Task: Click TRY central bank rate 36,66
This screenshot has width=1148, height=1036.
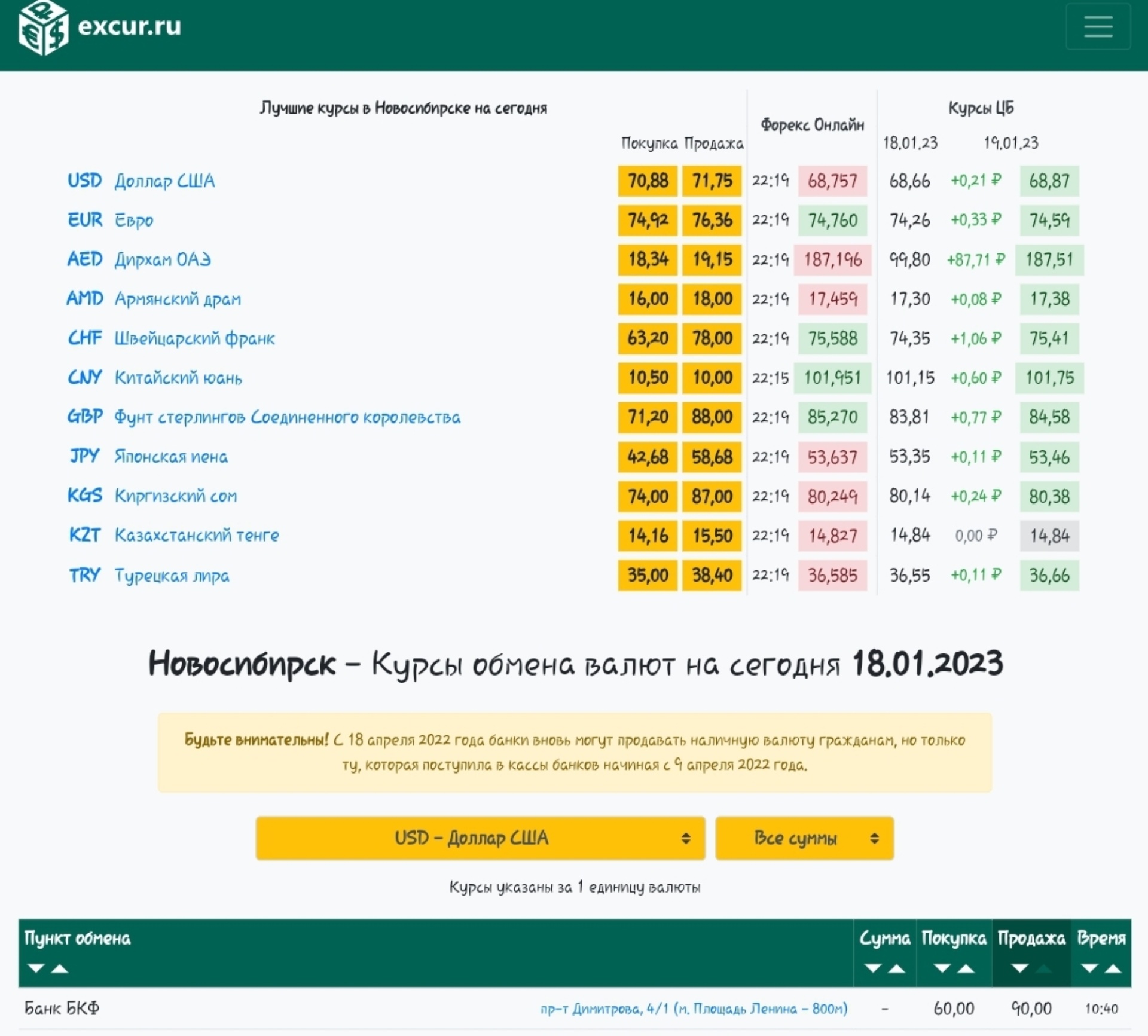Action: pos(1049,575)
